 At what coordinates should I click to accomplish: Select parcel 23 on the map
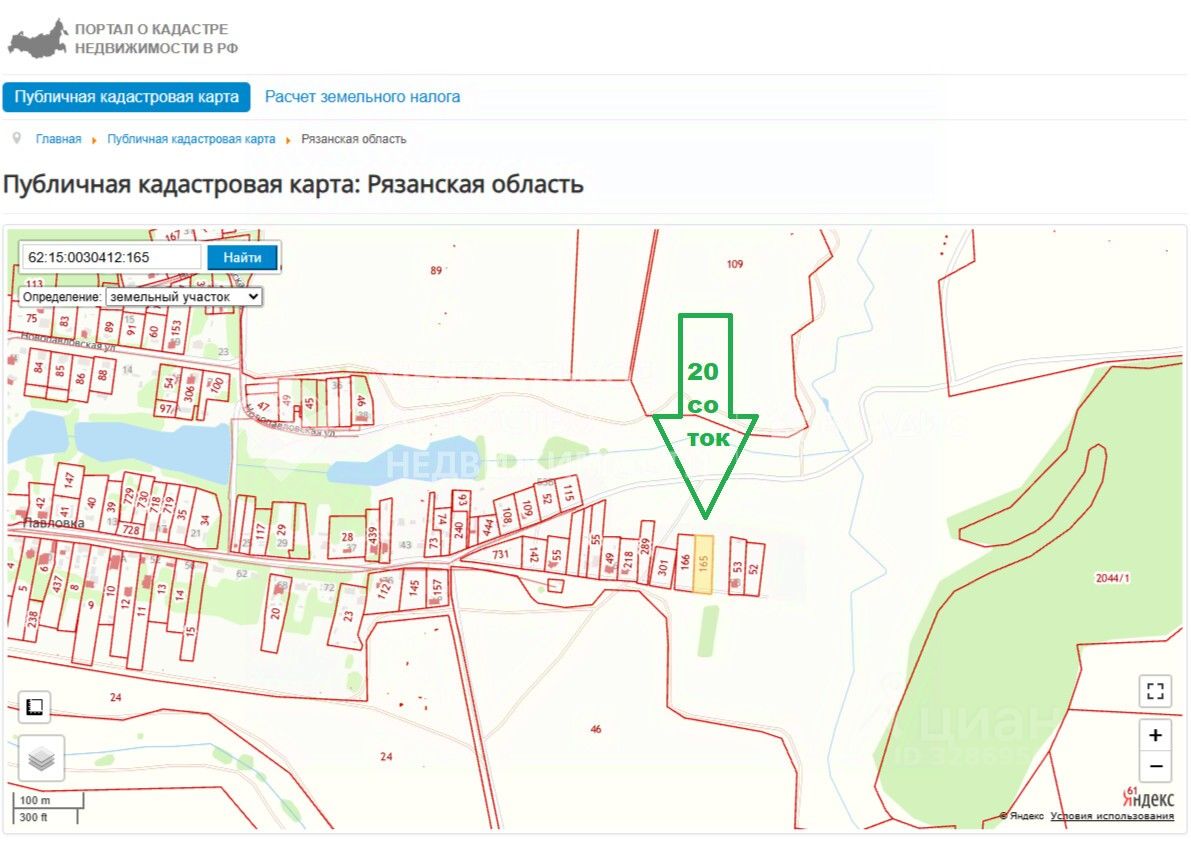348,616
